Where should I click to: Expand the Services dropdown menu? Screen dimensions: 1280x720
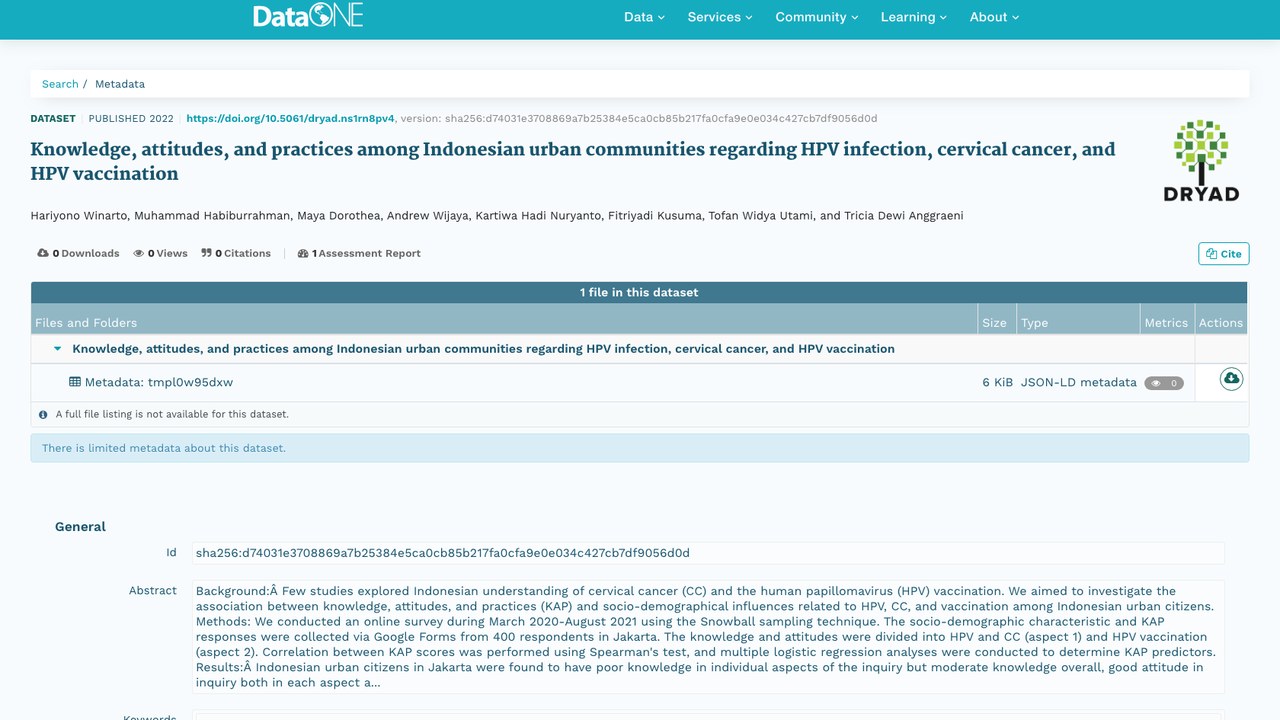[x=720, y=17]
